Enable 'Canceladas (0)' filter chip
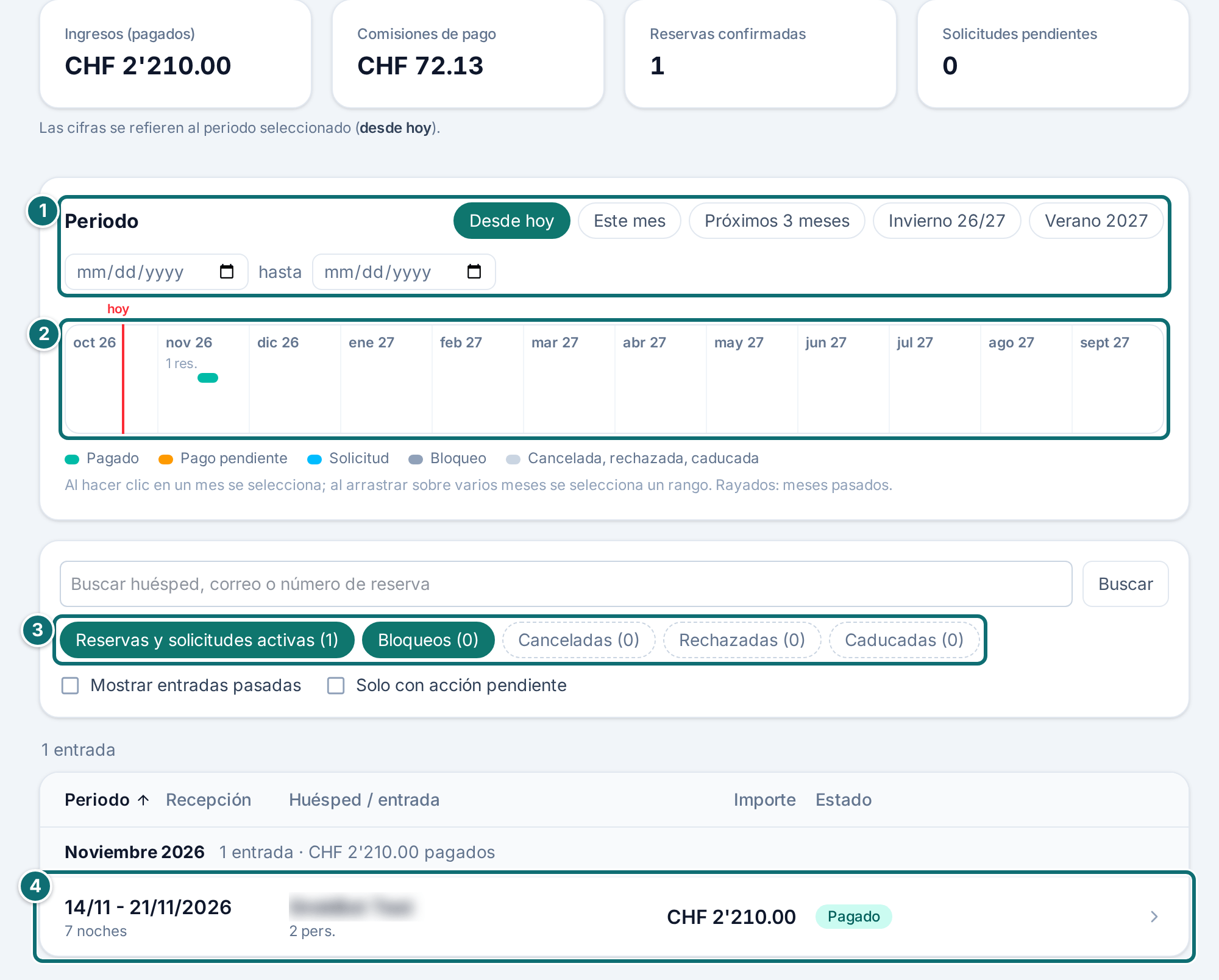The height and width of the screenshot is (980, 1219). tap(579, 640)
